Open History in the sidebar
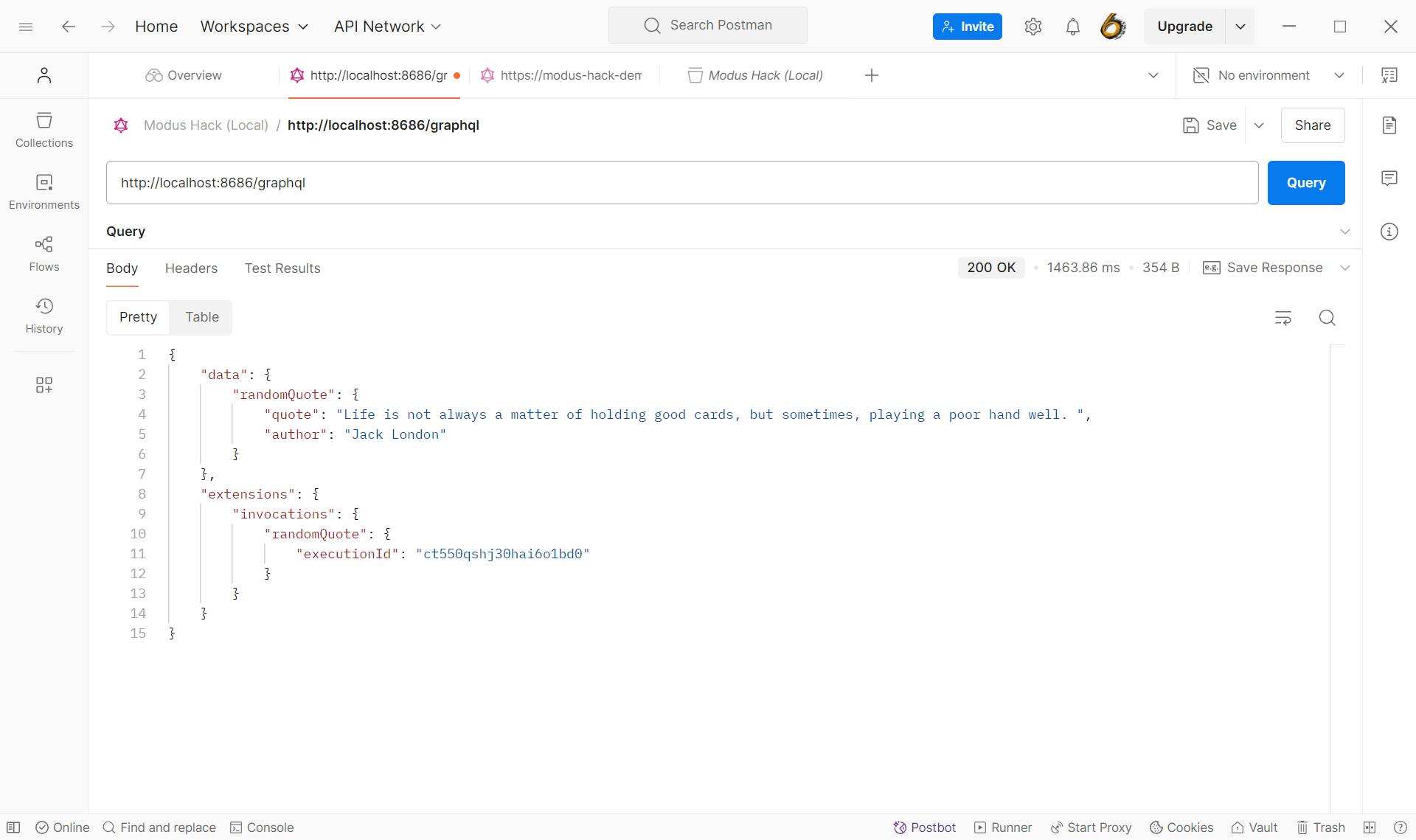 pos(44,316)
